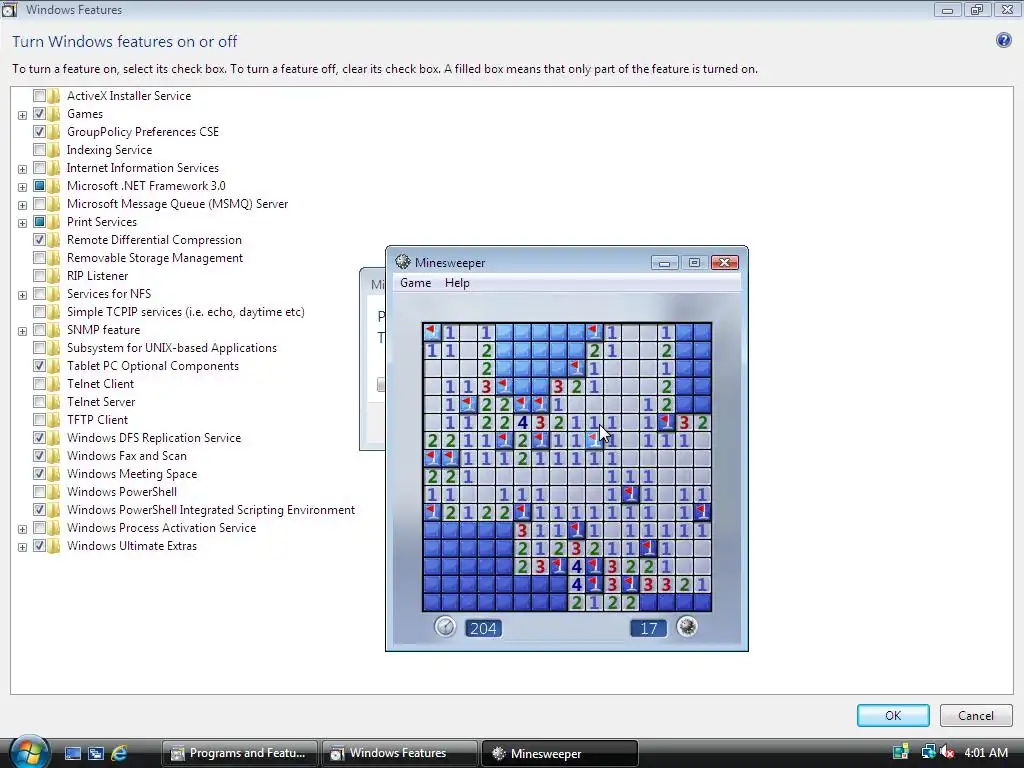Select the Windows Meeting Space row

(132, 474)
